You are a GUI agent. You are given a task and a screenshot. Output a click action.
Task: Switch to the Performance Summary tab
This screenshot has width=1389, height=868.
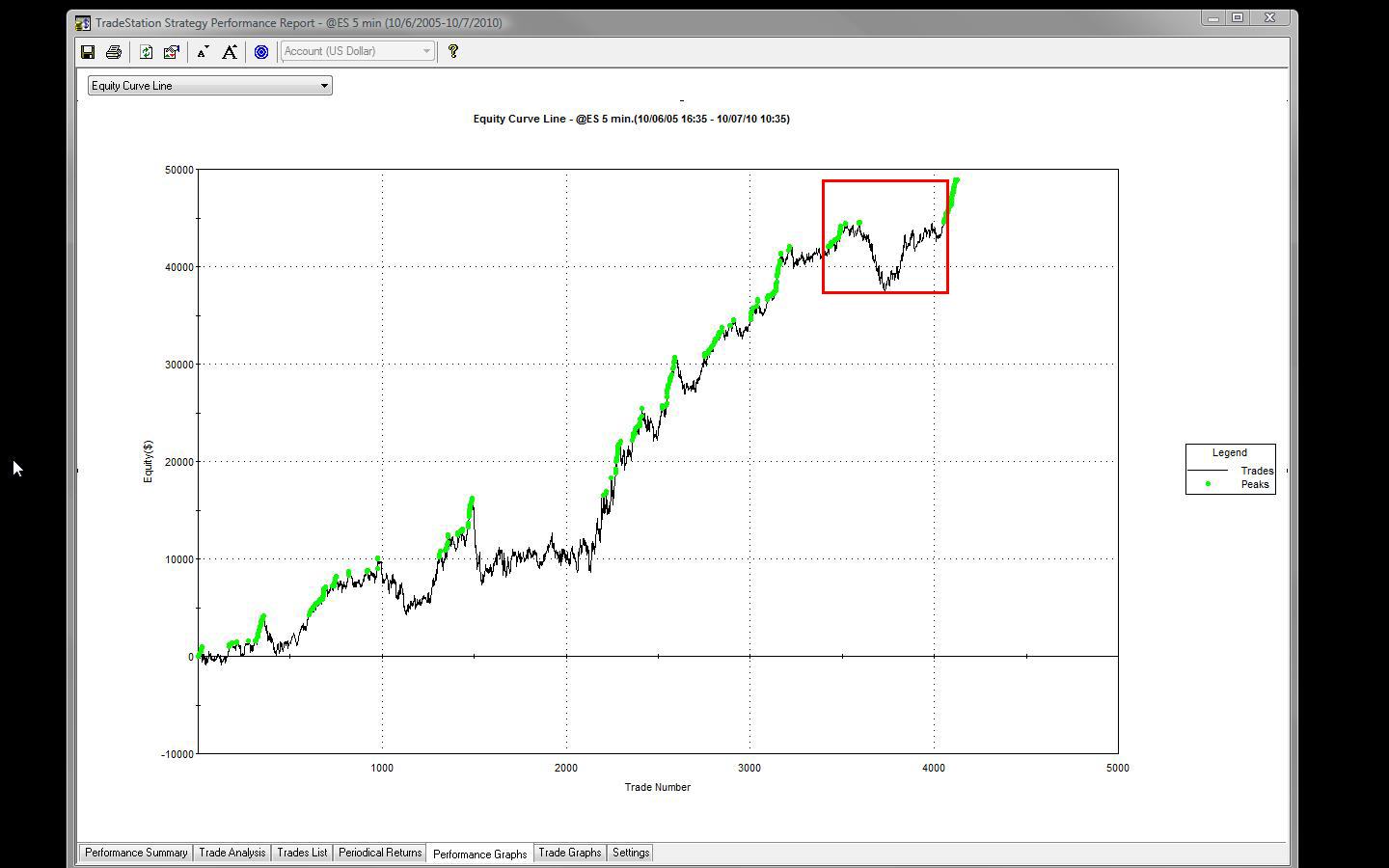click(136, 853)
